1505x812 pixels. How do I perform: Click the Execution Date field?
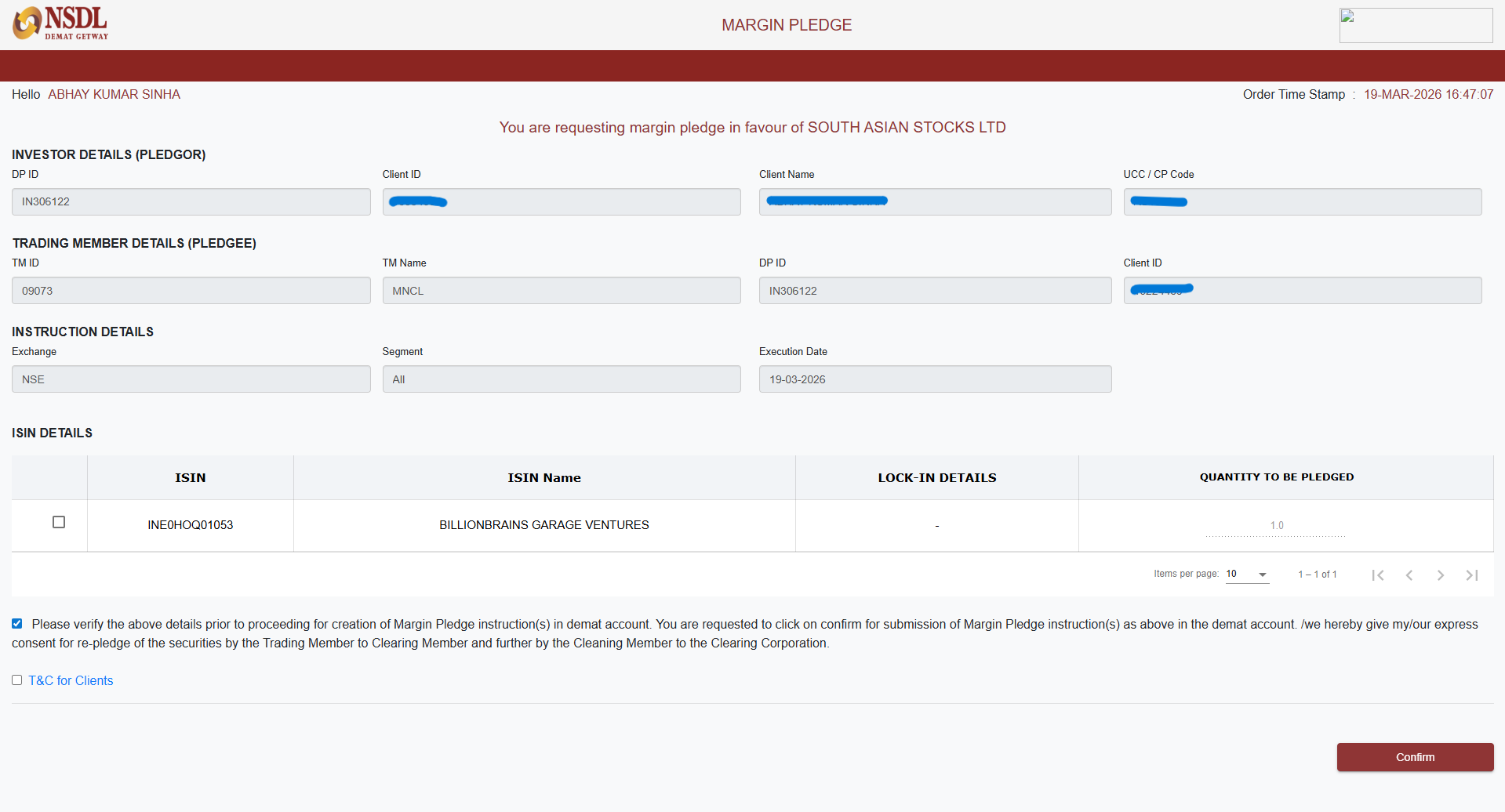(934, 379)
